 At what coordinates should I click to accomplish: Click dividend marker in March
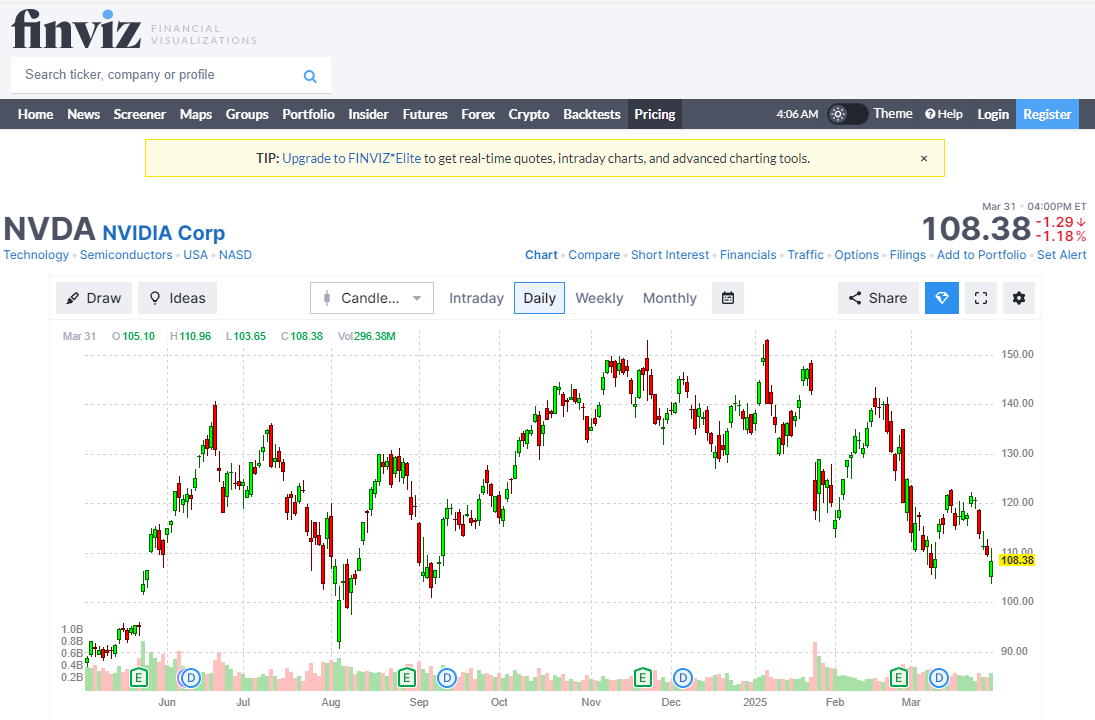click(939, 677)
